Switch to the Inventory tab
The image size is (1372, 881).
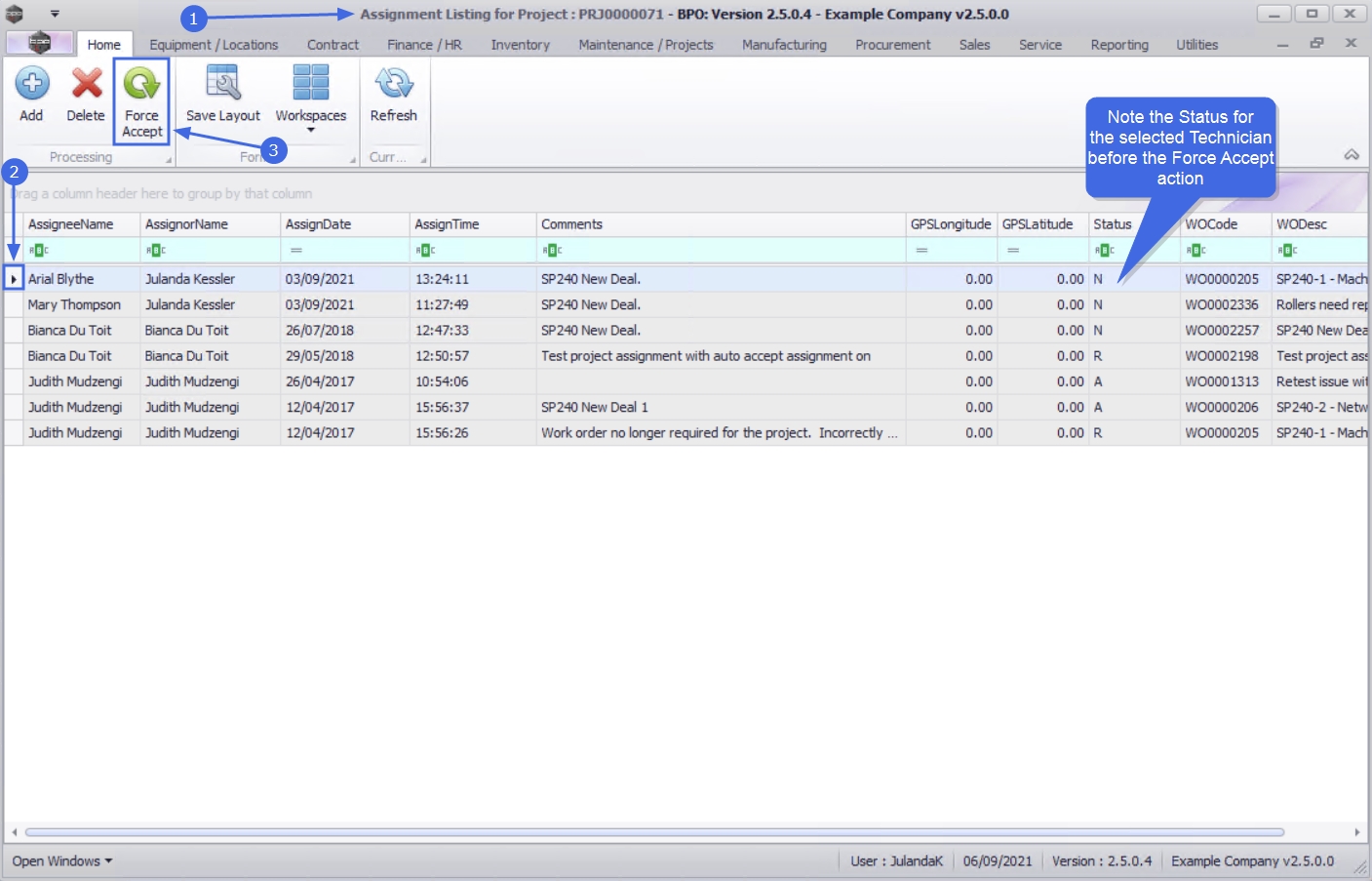click(x=520, y=45)
